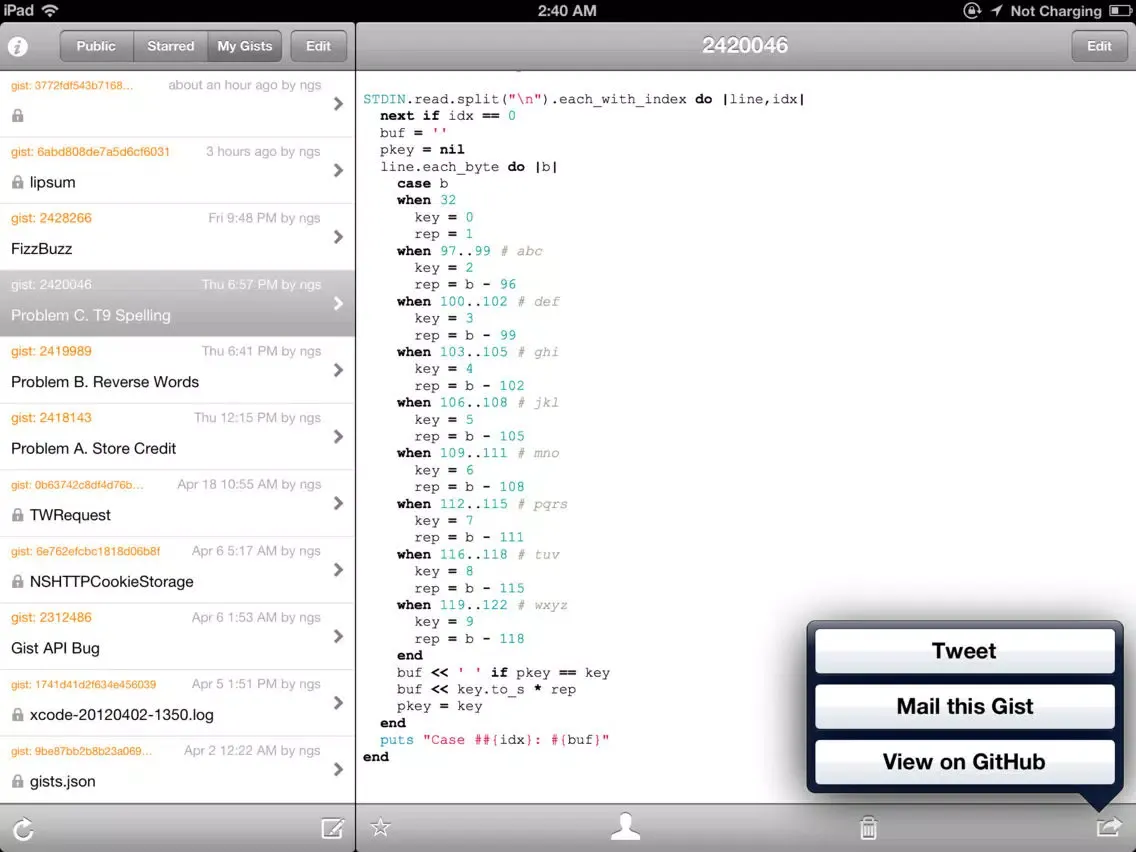
Task: Tap Edit button for gist 2420046
Action: click(1099, 46)
